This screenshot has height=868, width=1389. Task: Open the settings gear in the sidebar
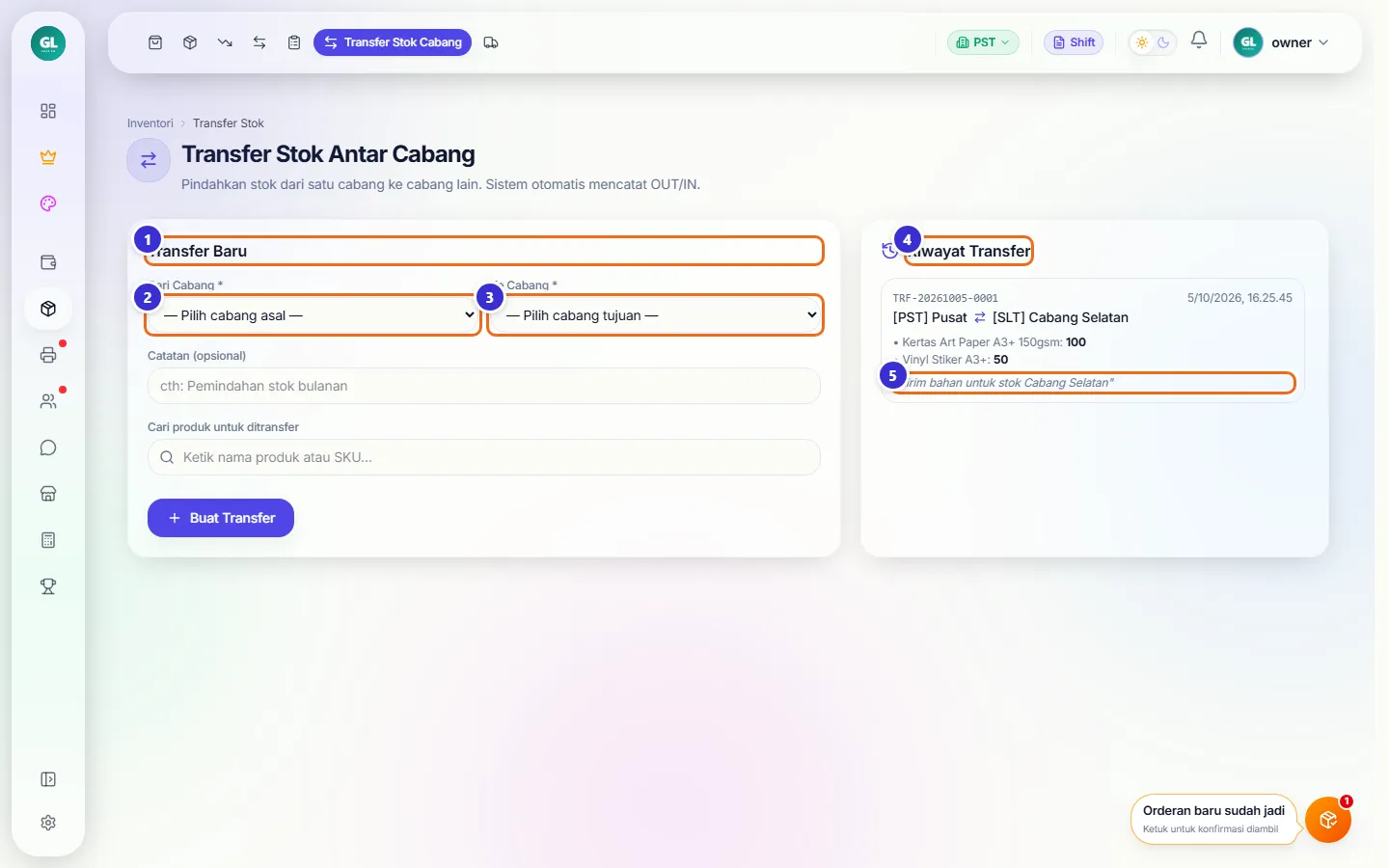[x=48, y=823]
